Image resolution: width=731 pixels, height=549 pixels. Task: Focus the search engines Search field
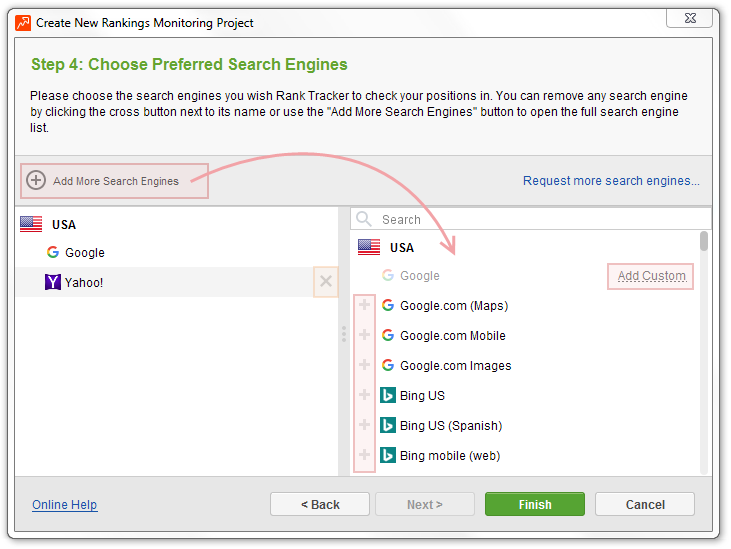[x=531, y=219]
